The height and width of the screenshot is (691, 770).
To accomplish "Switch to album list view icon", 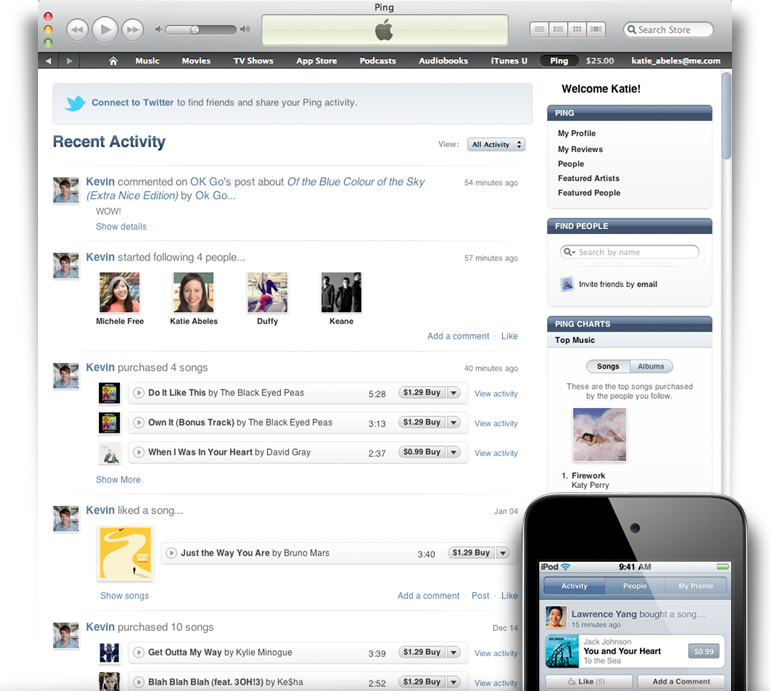I will click(x=558, y=29).
